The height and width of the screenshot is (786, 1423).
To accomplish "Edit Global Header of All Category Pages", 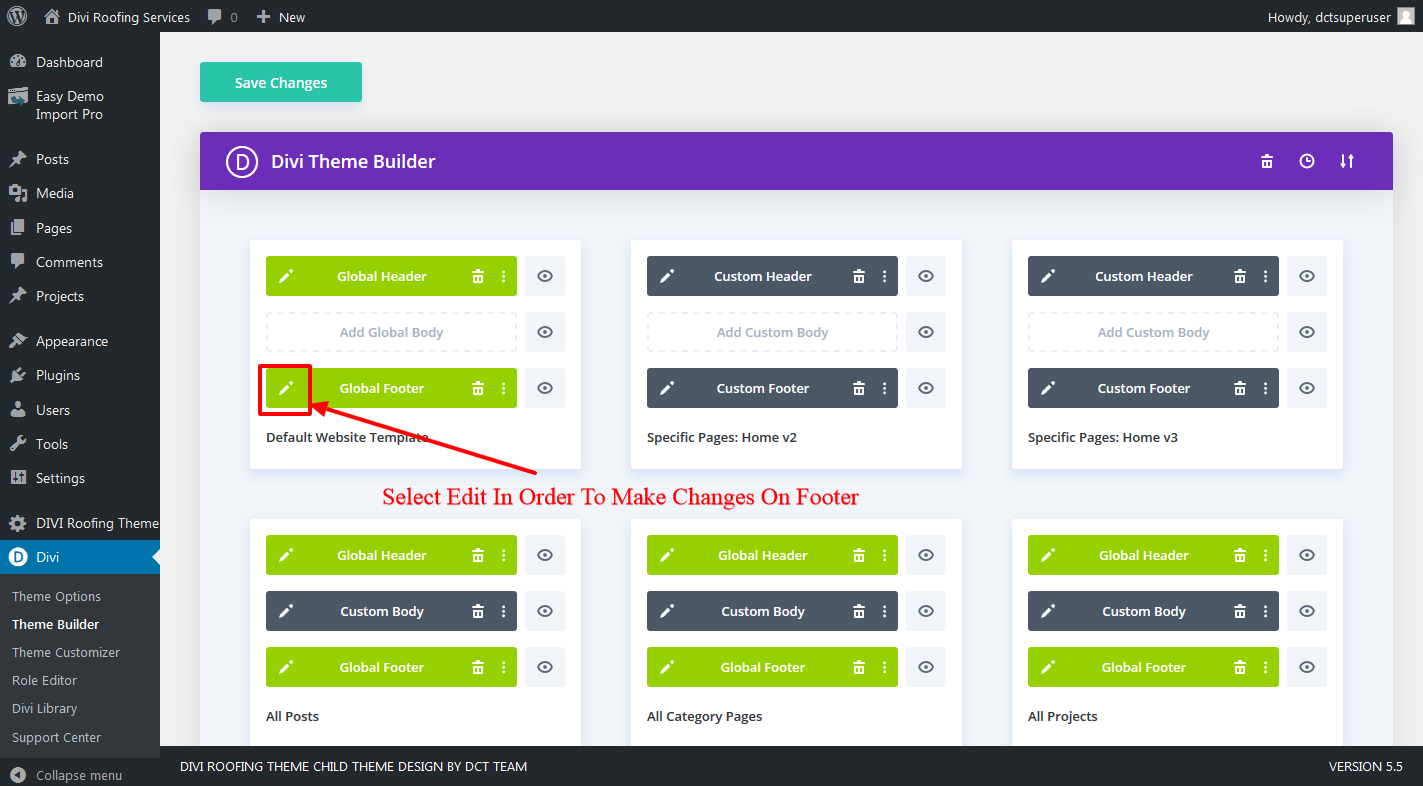I will click(x=667, y=555).
